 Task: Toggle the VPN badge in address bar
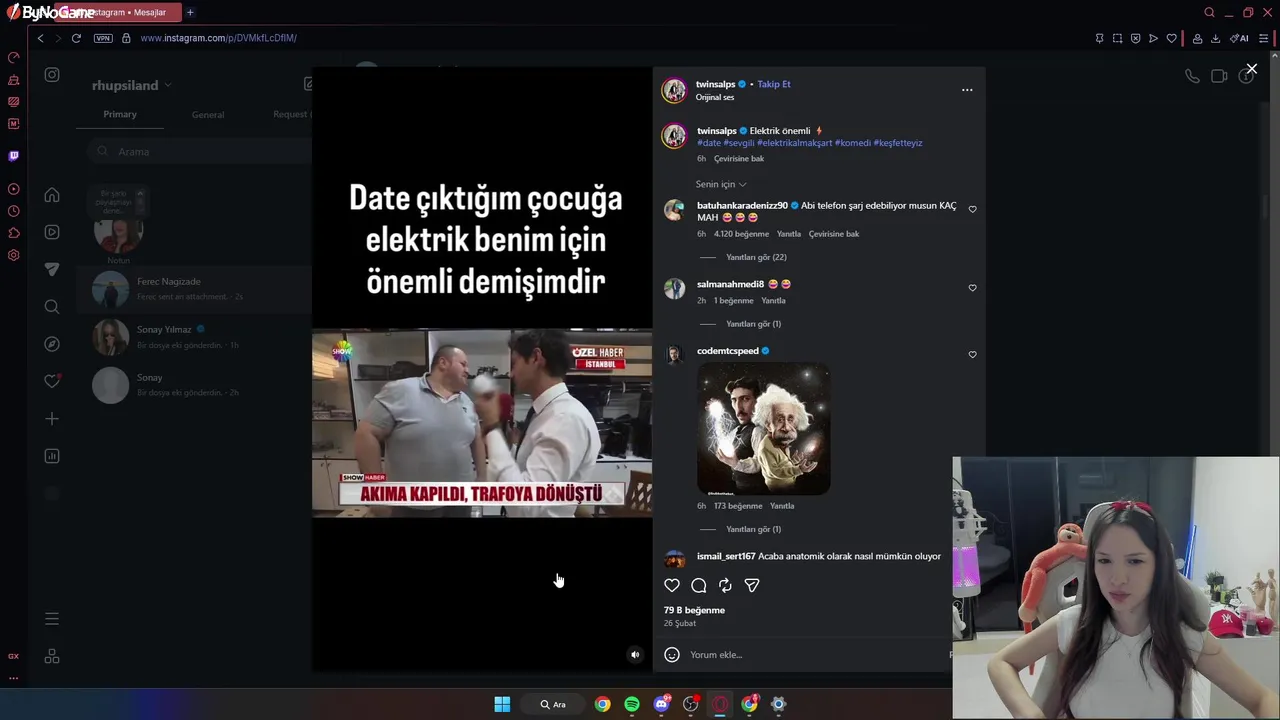click(103, 38)
